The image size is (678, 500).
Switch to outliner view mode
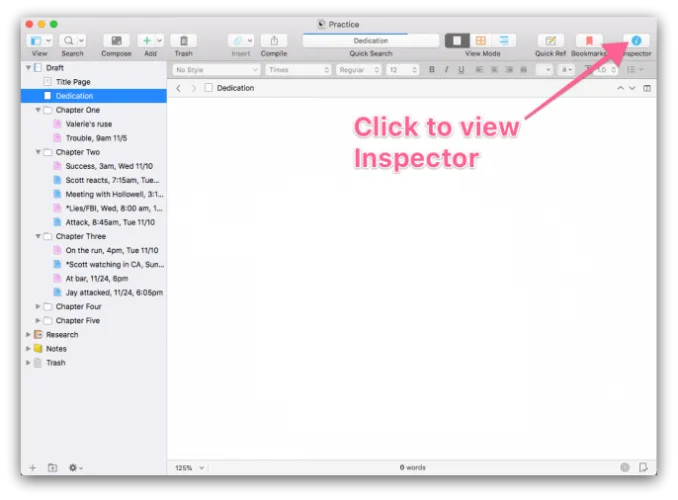click(504, 41)
